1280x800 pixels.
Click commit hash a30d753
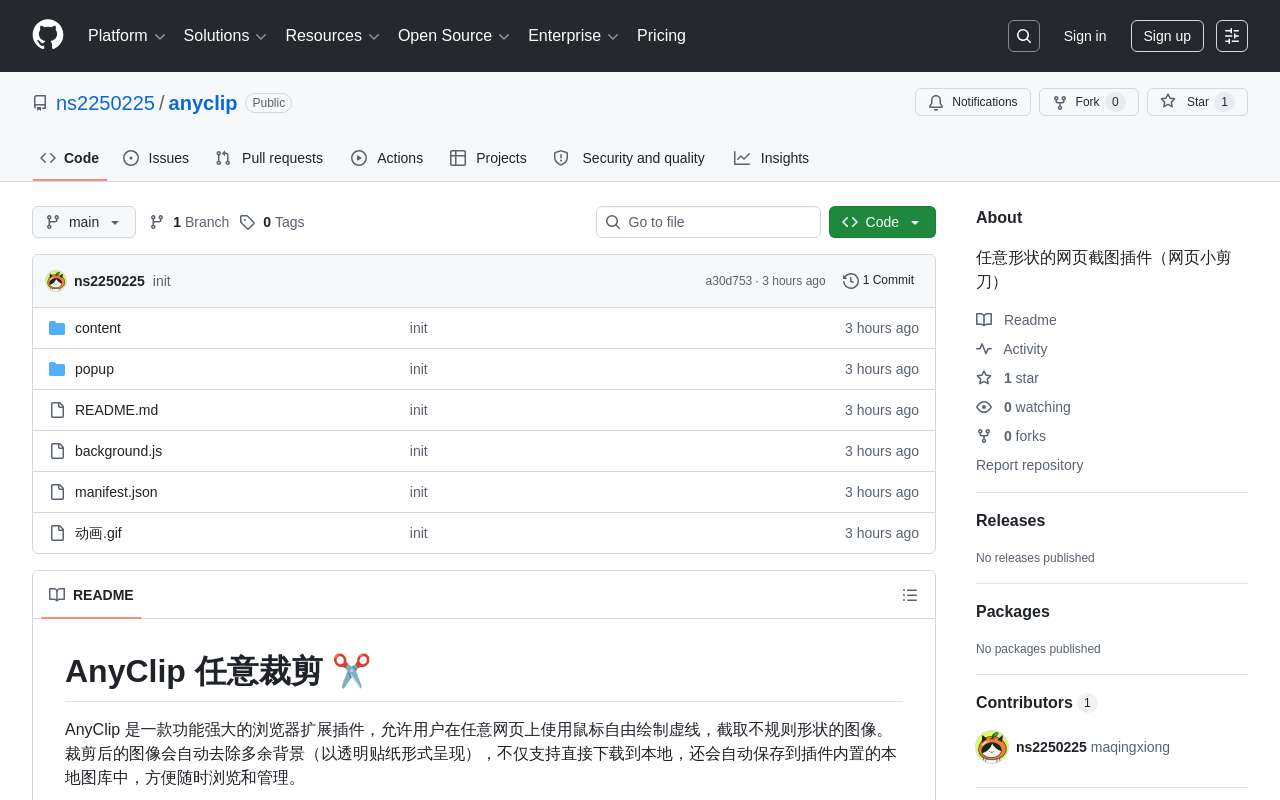coord(729,281)
